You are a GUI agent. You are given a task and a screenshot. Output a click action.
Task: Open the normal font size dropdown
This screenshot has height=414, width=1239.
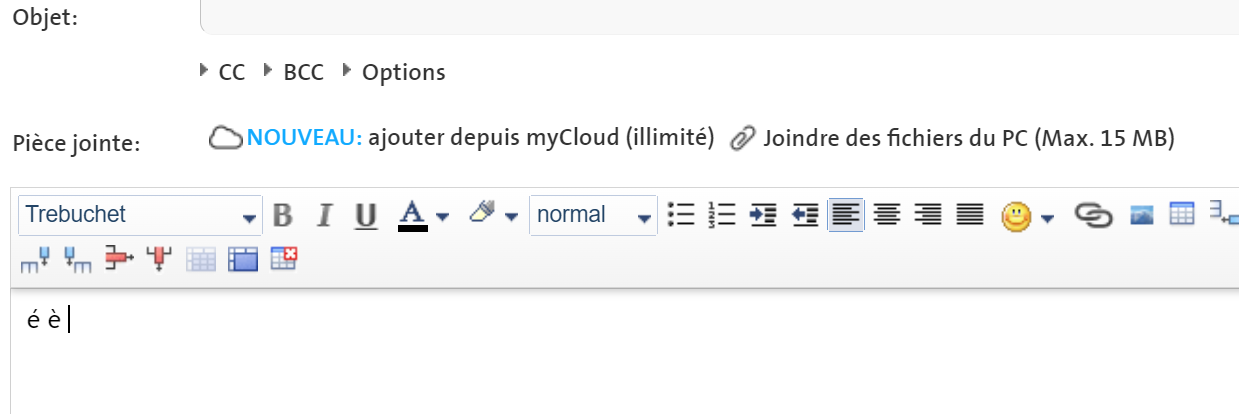[x=644, y=217]
